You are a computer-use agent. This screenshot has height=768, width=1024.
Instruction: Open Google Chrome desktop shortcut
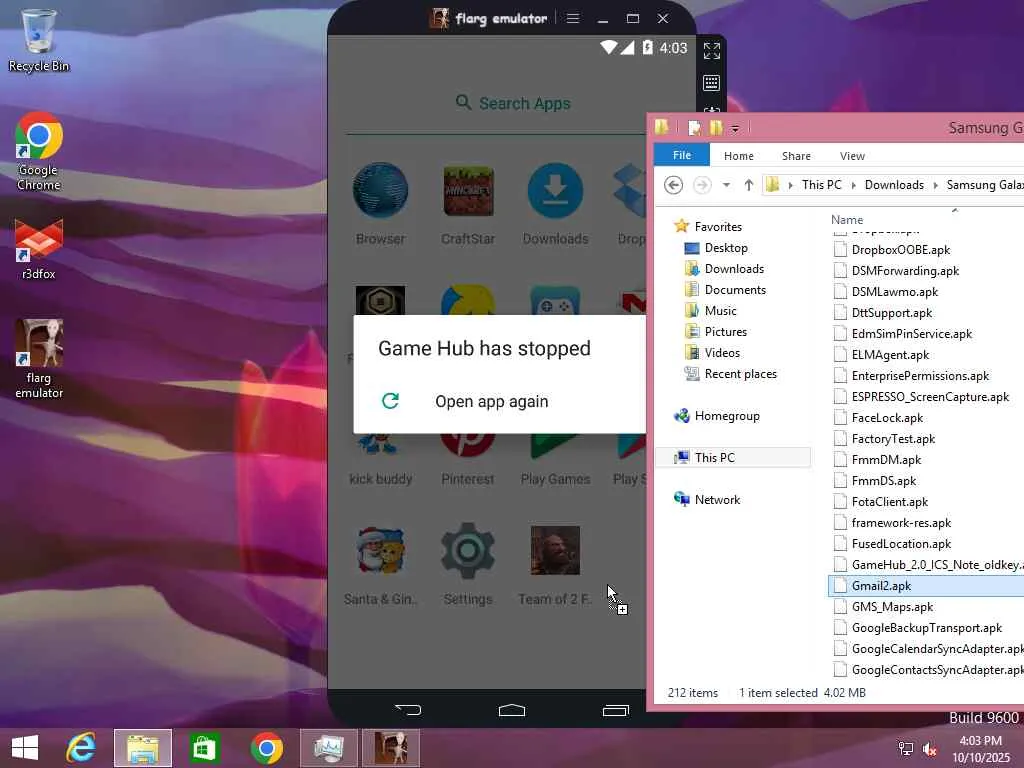39,151
